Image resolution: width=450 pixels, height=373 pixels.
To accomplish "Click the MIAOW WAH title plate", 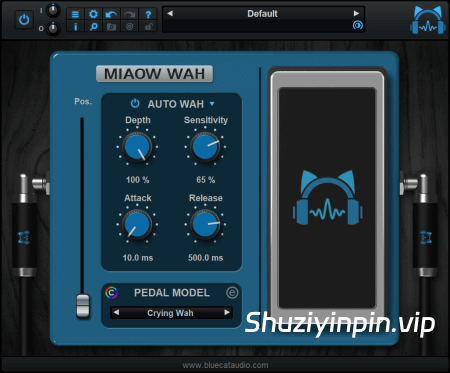I will click(x=154, y=74).
